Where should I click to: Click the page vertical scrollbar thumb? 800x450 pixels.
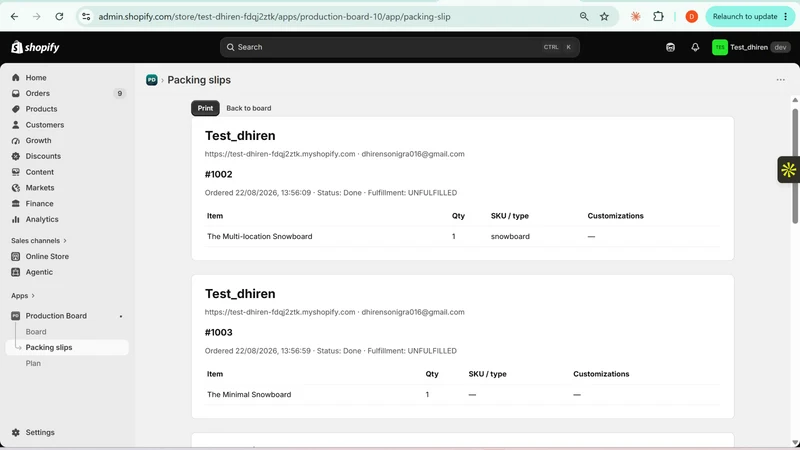point(795,166)
